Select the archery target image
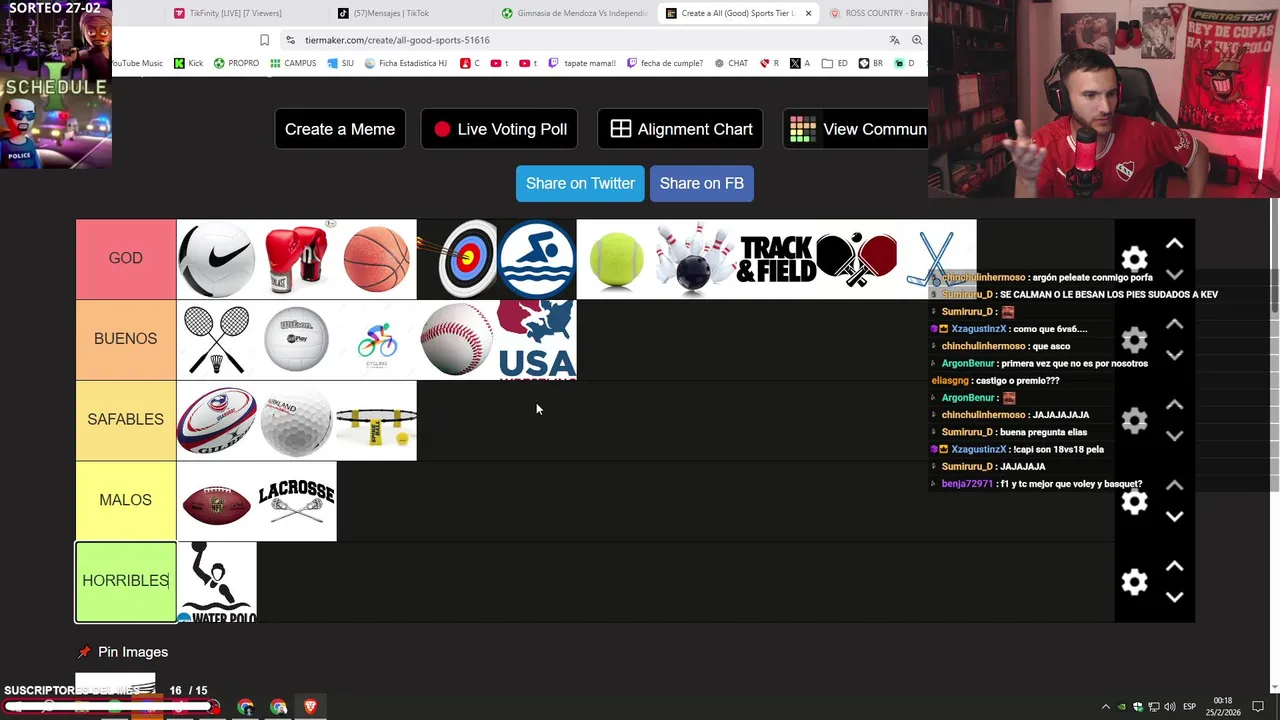This screenshot has width=1280, height=720. tap(456, 259)
